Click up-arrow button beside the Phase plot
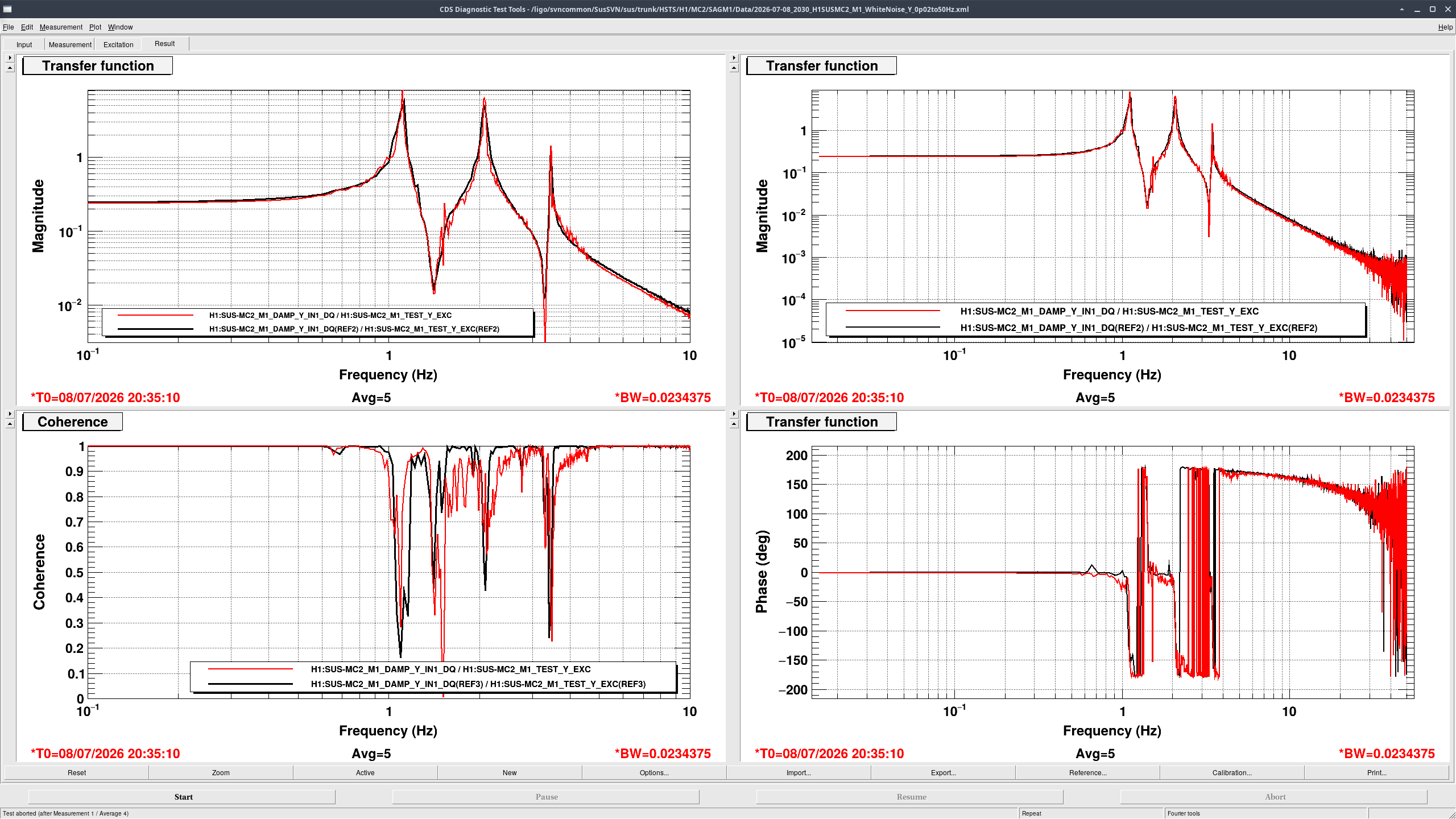 [x=734, y=424]
